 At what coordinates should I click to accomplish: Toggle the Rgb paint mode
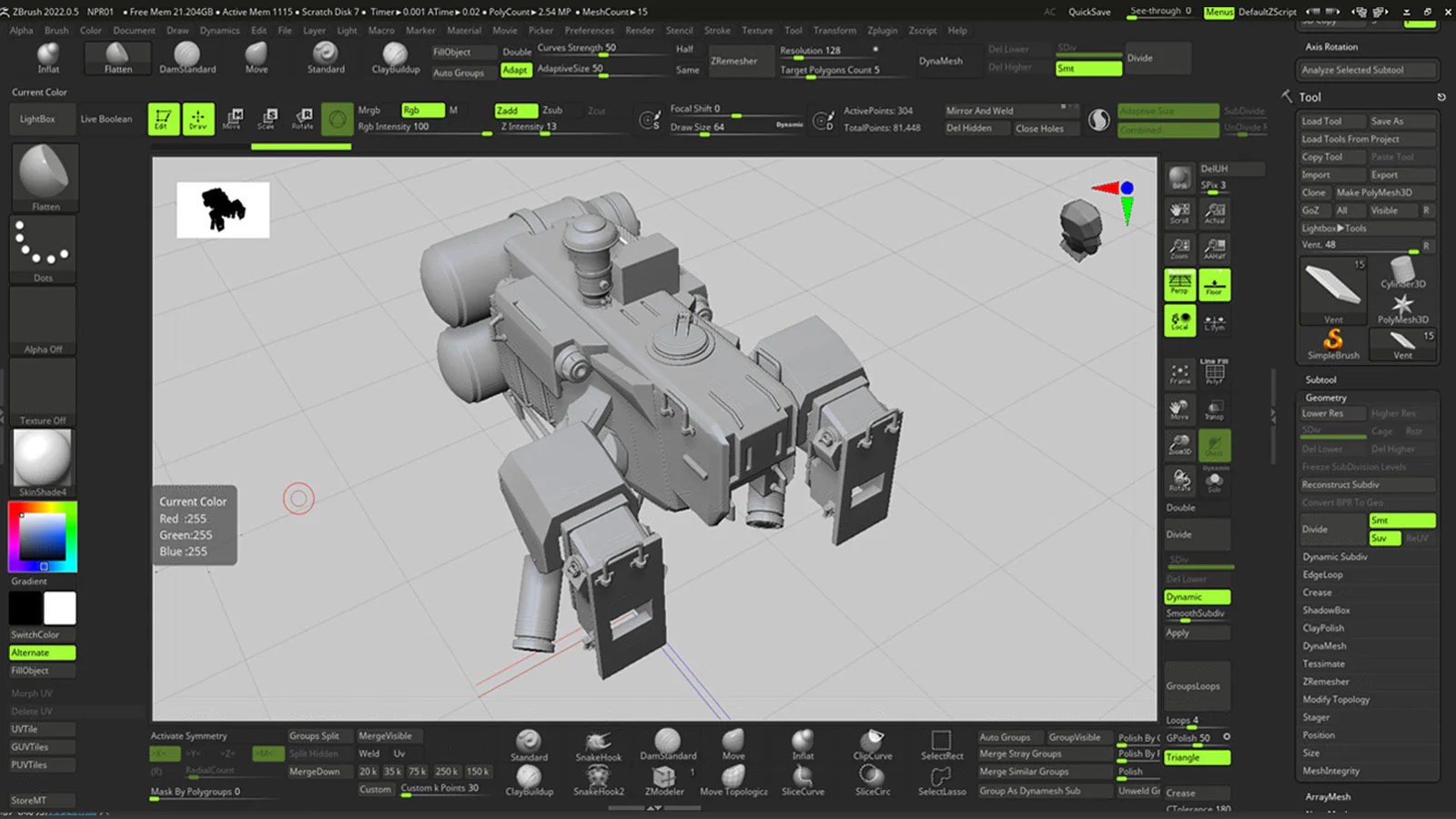click(421, 110)
